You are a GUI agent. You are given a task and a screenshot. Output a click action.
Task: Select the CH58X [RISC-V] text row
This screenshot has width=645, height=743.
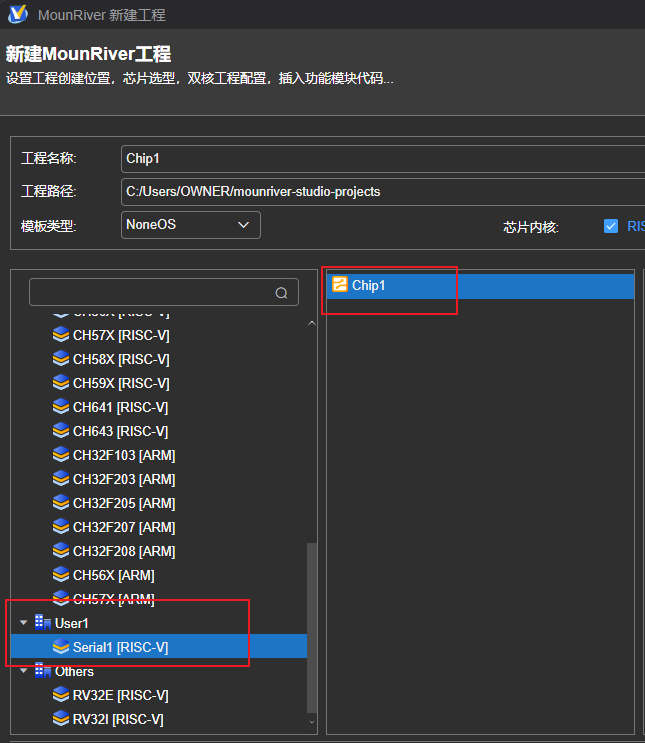click(121, 360)
